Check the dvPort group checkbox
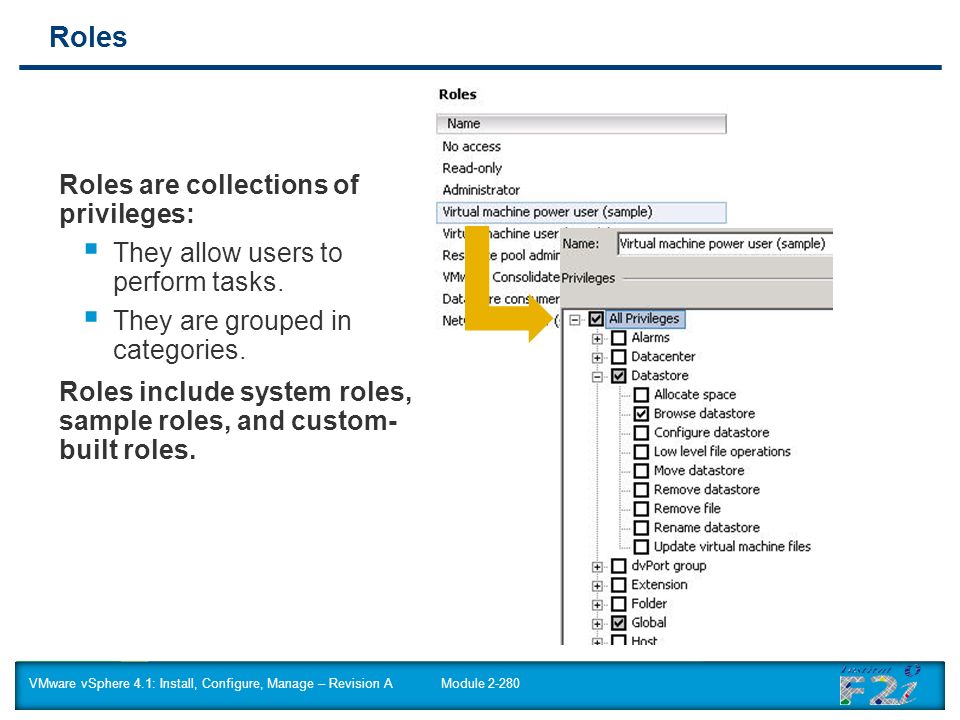The width and height of the screenshot is (960, 720). click(x=619, y=566)
